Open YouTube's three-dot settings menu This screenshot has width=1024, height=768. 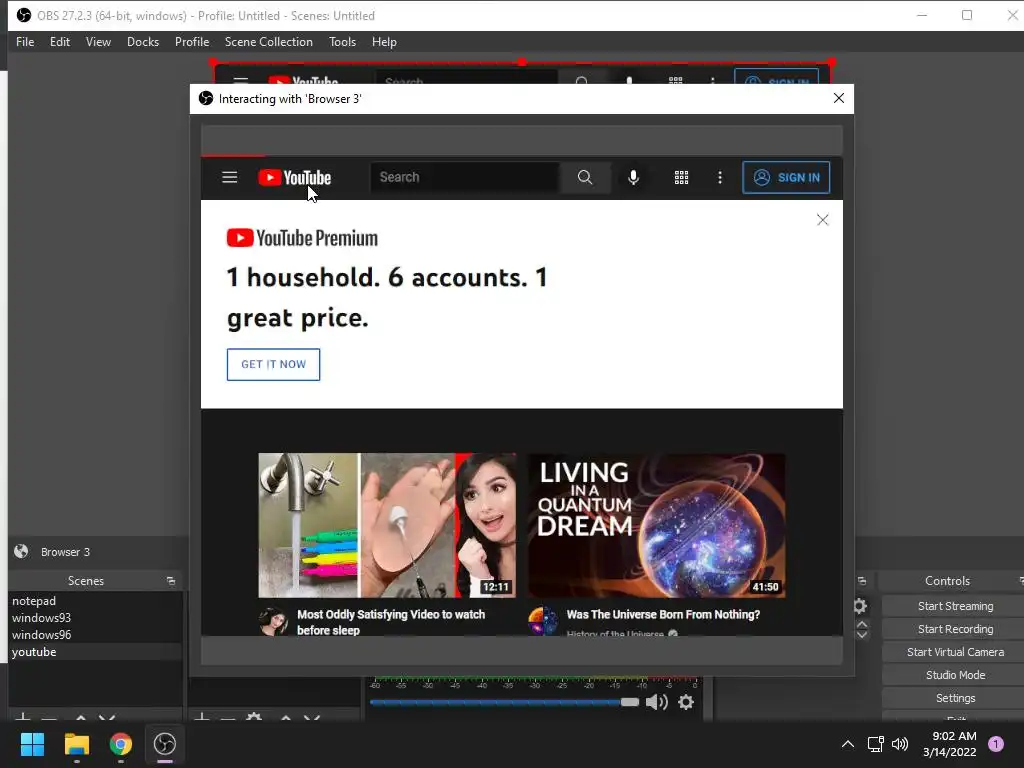point(720,178)
